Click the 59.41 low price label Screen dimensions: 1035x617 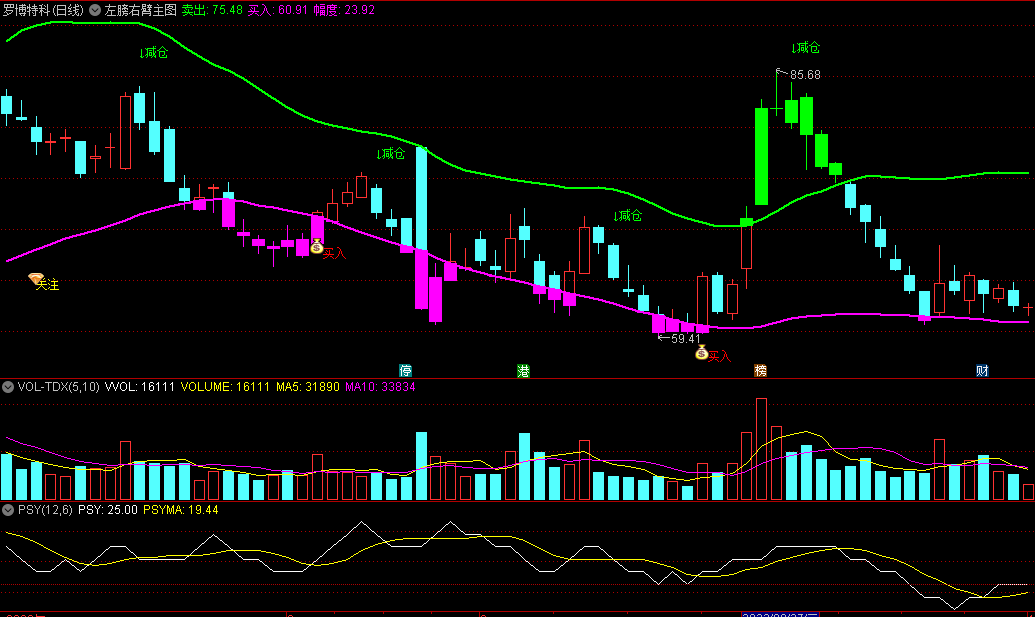pos(686,339)
